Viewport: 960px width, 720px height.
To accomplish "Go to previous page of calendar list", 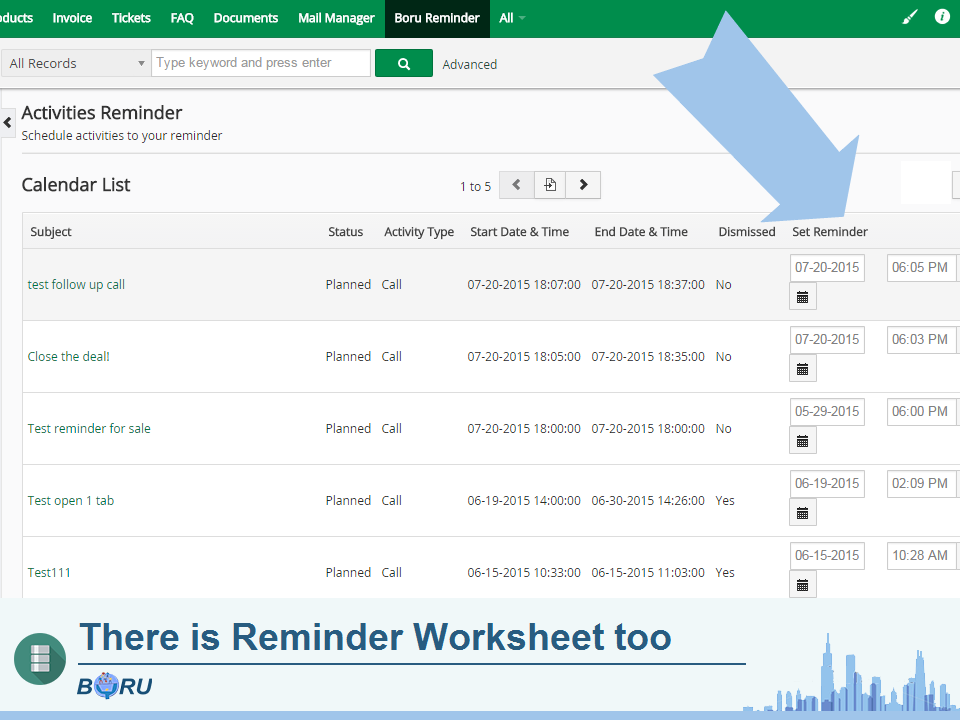I will point(516,185).
